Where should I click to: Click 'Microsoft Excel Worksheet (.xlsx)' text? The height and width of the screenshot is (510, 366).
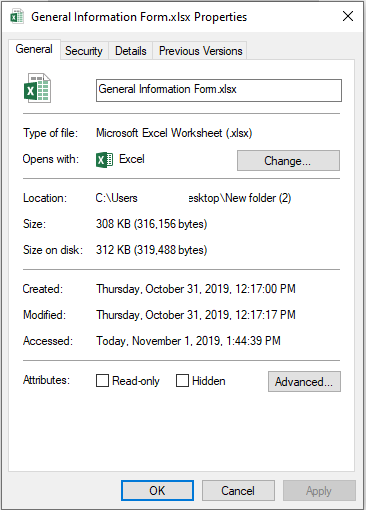click(174, 133)
